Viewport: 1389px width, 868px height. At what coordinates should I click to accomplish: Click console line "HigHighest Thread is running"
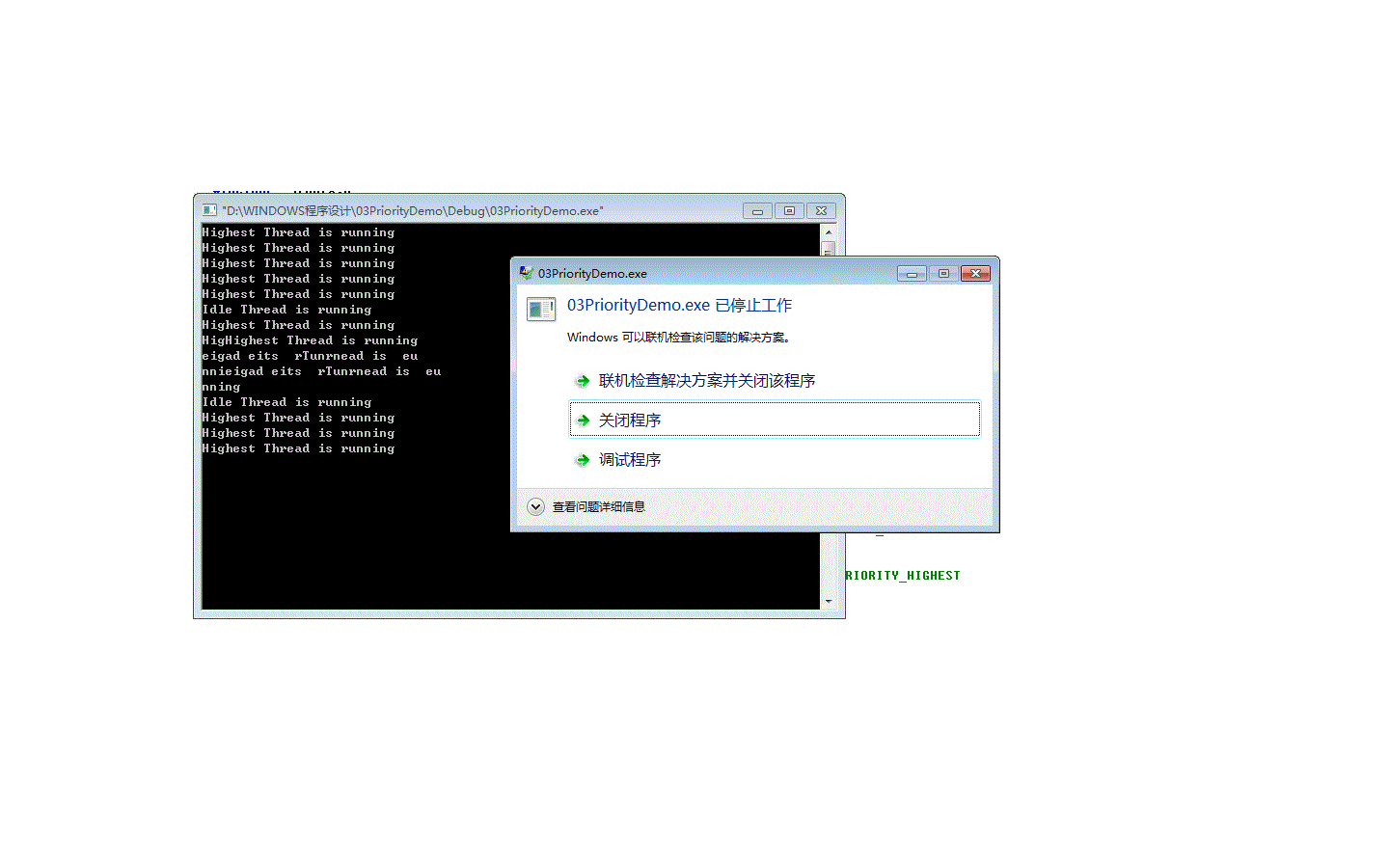point(310,340)
